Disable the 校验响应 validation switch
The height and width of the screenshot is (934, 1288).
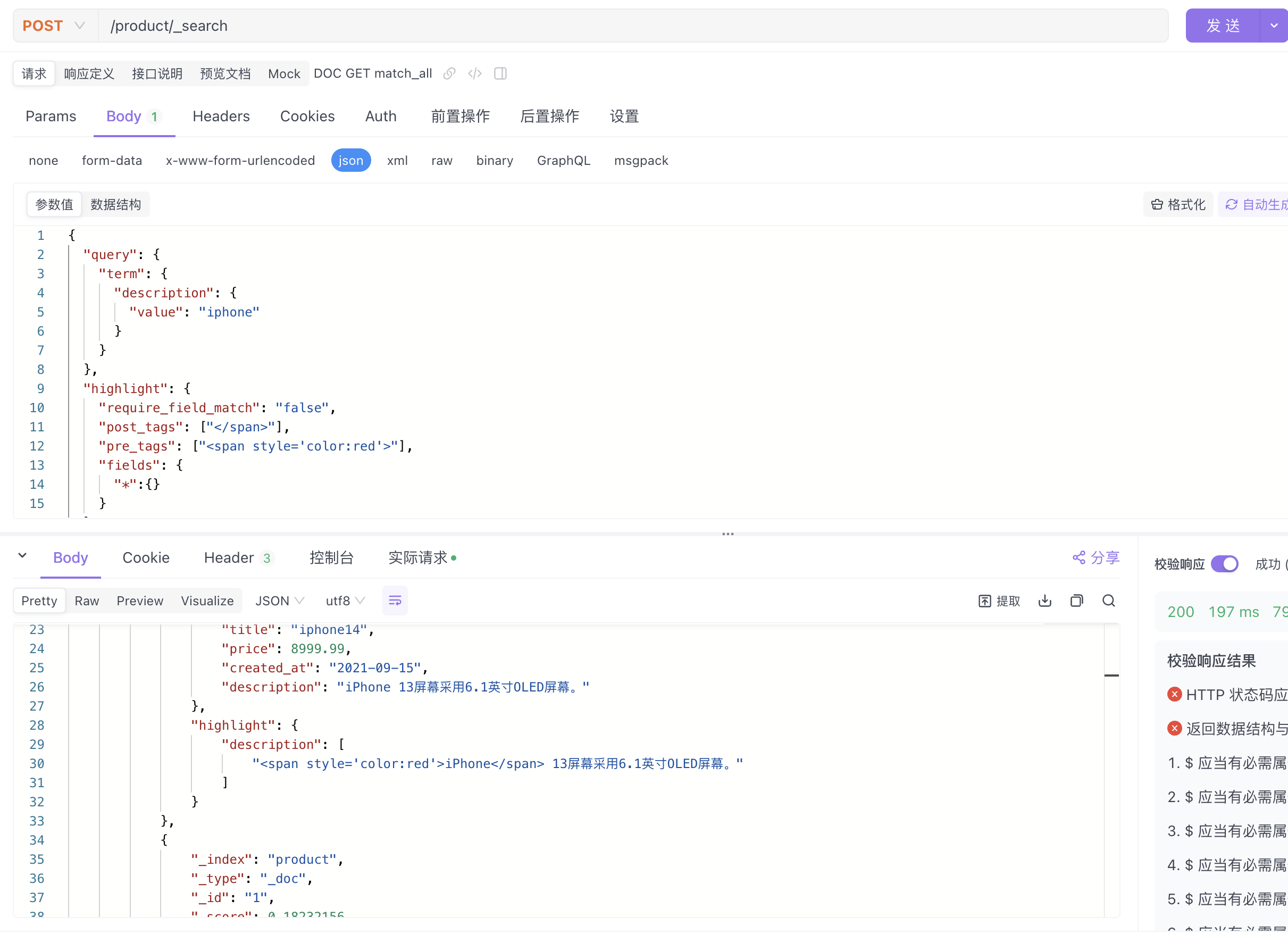click(x=1224, y=564)
